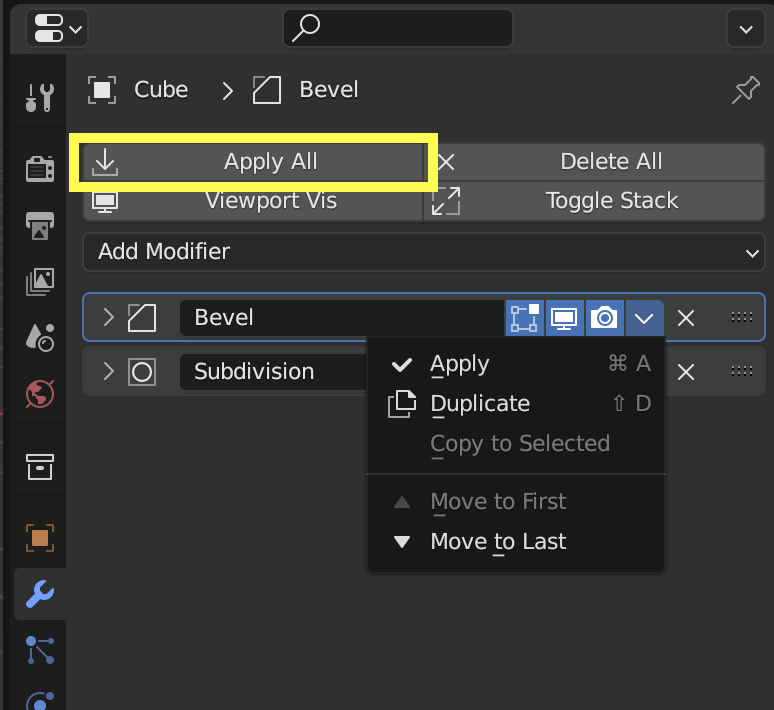The height and width of the screenshot is (710, 774).
Task: Click the Bevel breadcrumb text
Action: pos(329,90)
